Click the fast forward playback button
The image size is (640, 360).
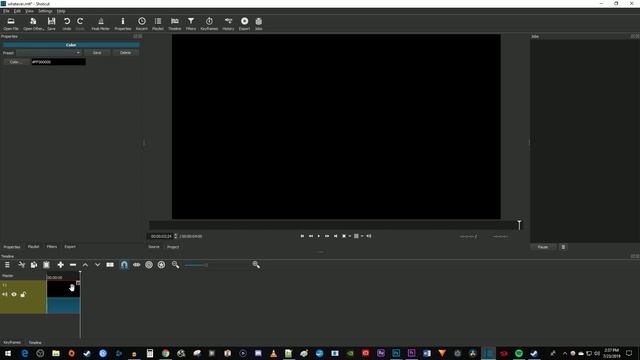pyautogui.click(x=327, y=236)
